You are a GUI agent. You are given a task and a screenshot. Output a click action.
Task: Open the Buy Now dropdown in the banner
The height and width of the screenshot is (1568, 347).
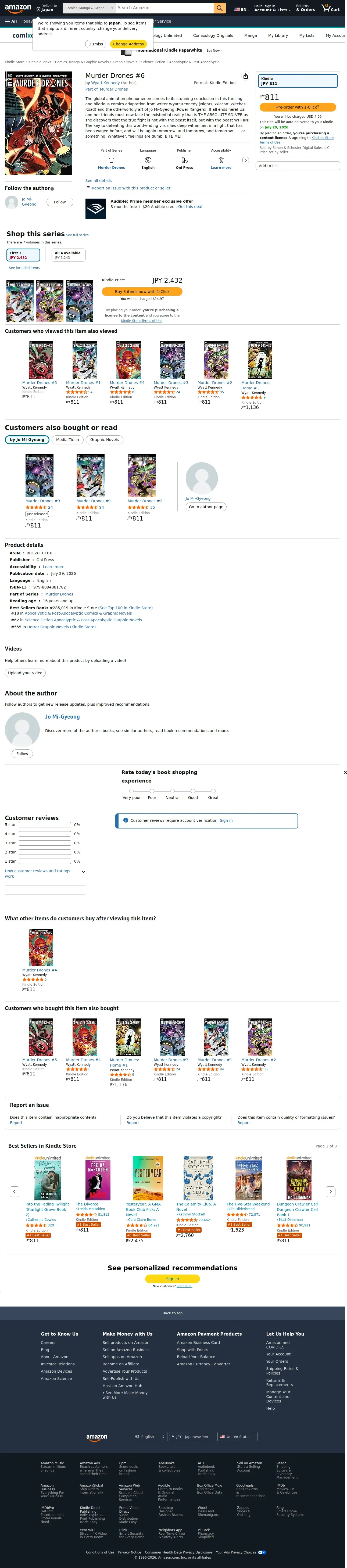coord(214,51)
